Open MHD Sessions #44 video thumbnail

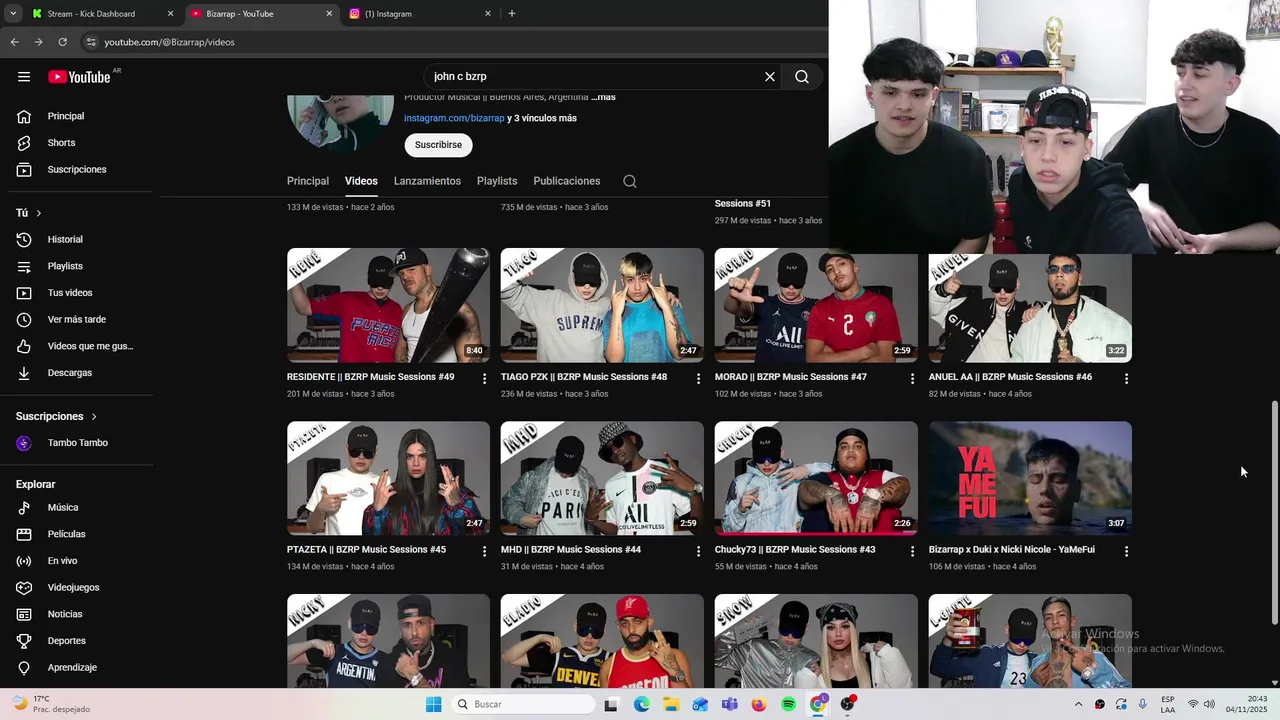point(602,478)
